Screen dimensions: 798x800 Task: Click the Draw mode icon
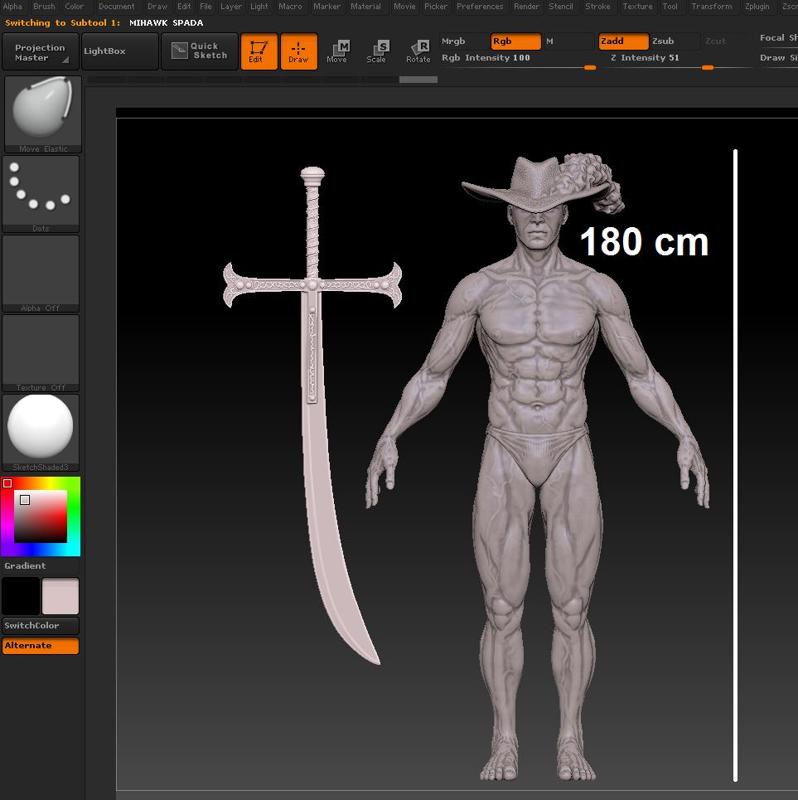tap(298, 52)
